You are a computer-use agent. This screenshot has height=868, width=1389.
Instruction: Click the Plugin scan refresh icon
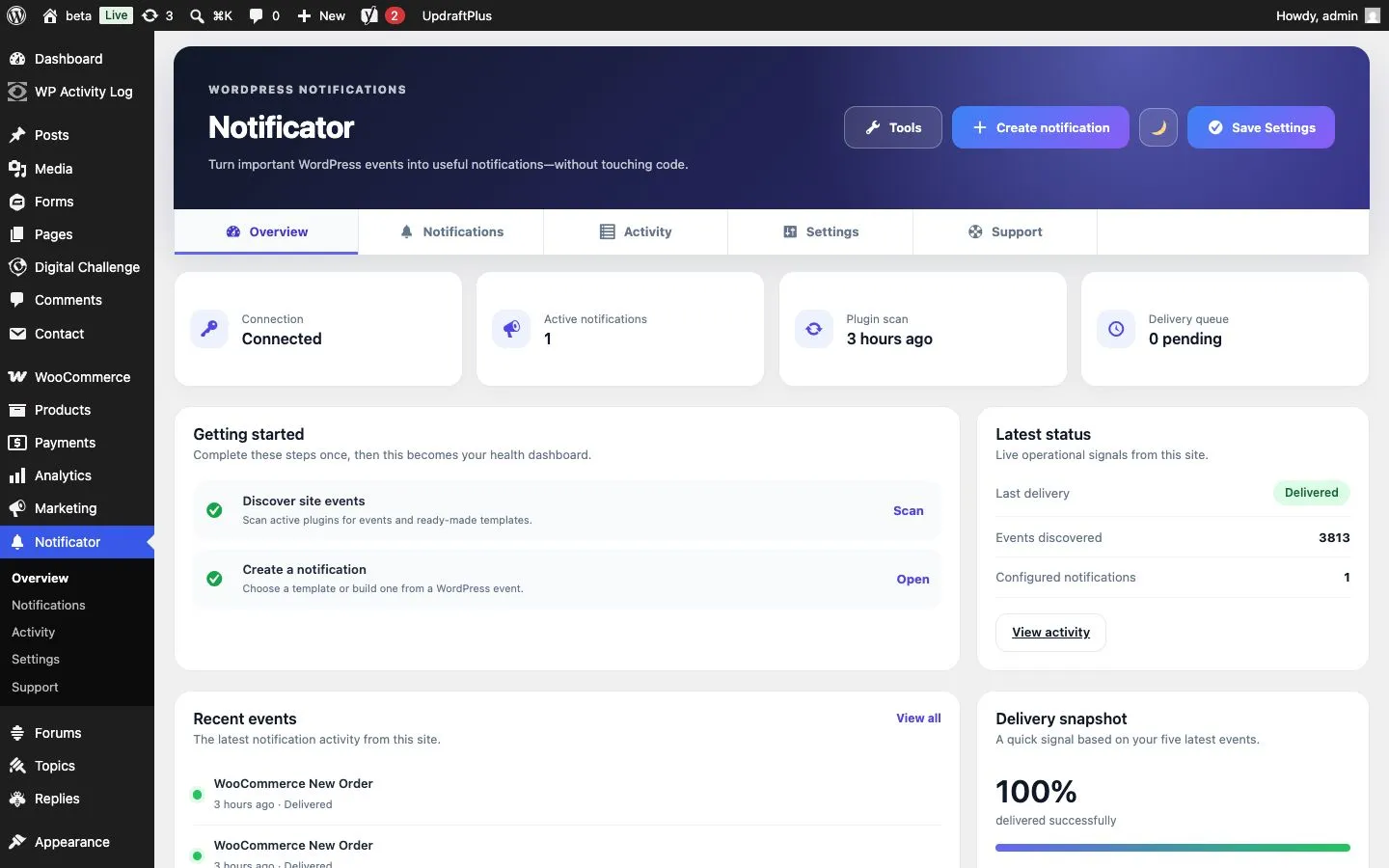814,329
